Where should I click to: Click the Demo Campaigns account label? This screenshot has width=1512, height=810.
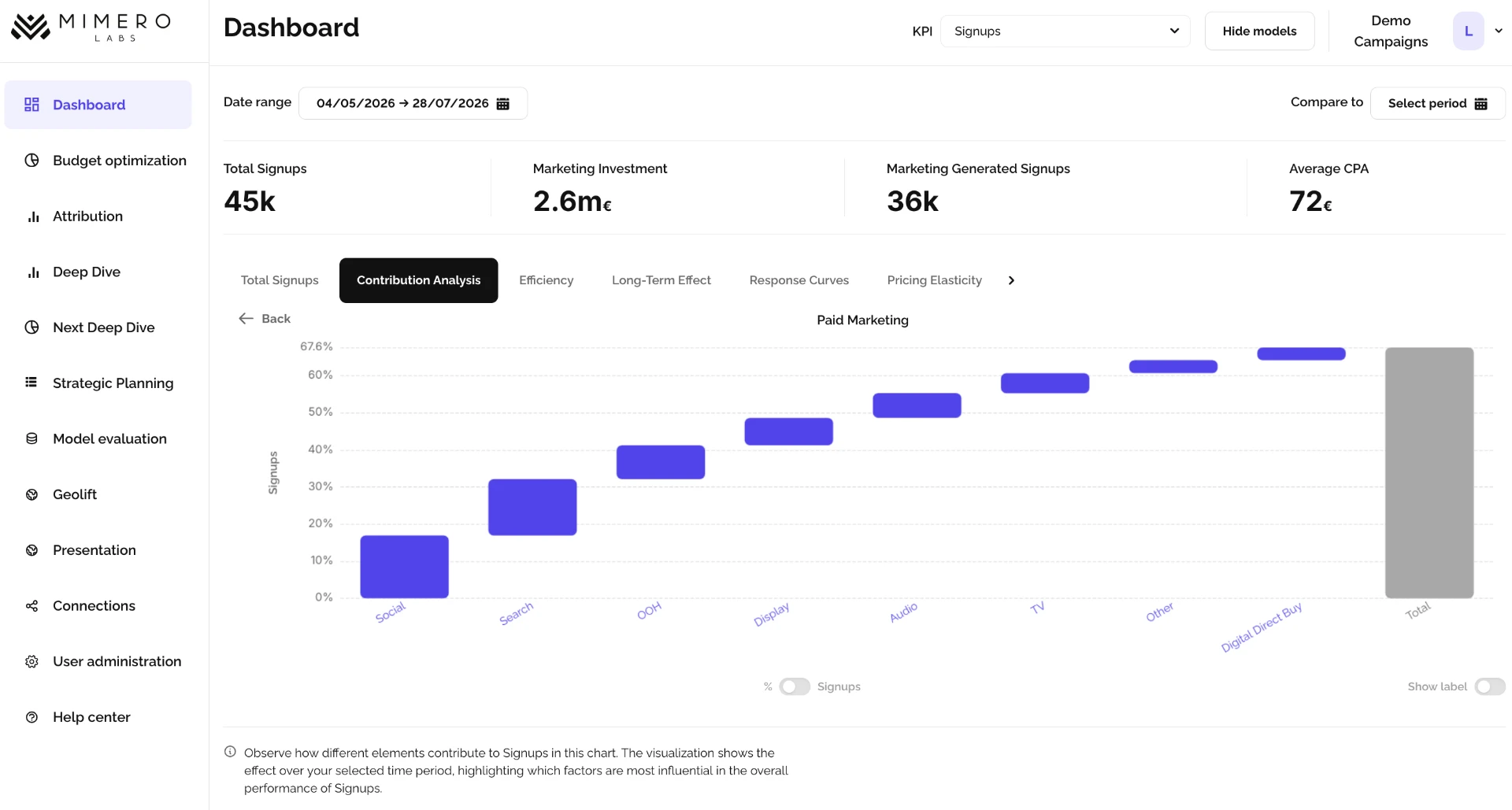pos(1391,31)
